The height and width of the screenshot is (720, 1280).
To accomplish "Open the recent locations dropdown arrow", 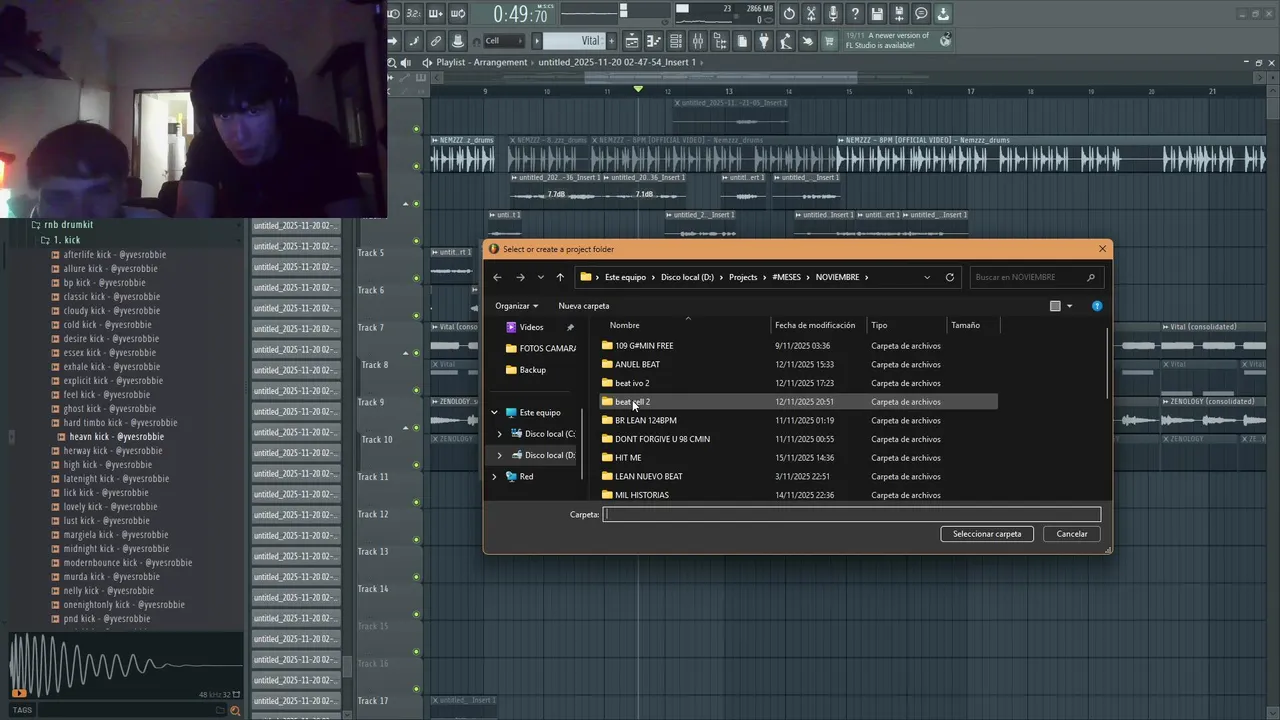I will [541, 277].
